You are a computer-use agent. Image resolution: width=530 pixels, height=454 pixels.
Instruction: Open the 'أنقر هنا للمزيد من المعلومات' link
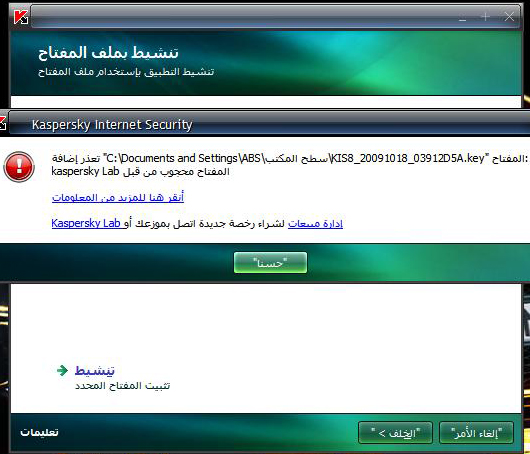pos(118,197)
